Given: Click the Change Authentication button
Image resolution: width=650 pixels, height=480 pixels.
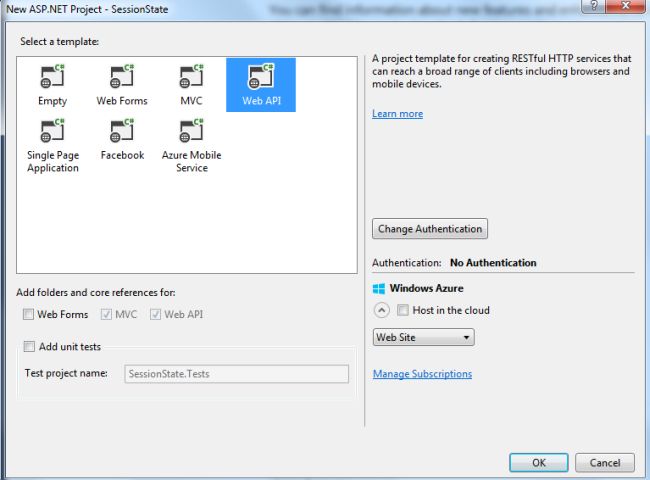Looking at the screenshot, I should click(430, 229).
